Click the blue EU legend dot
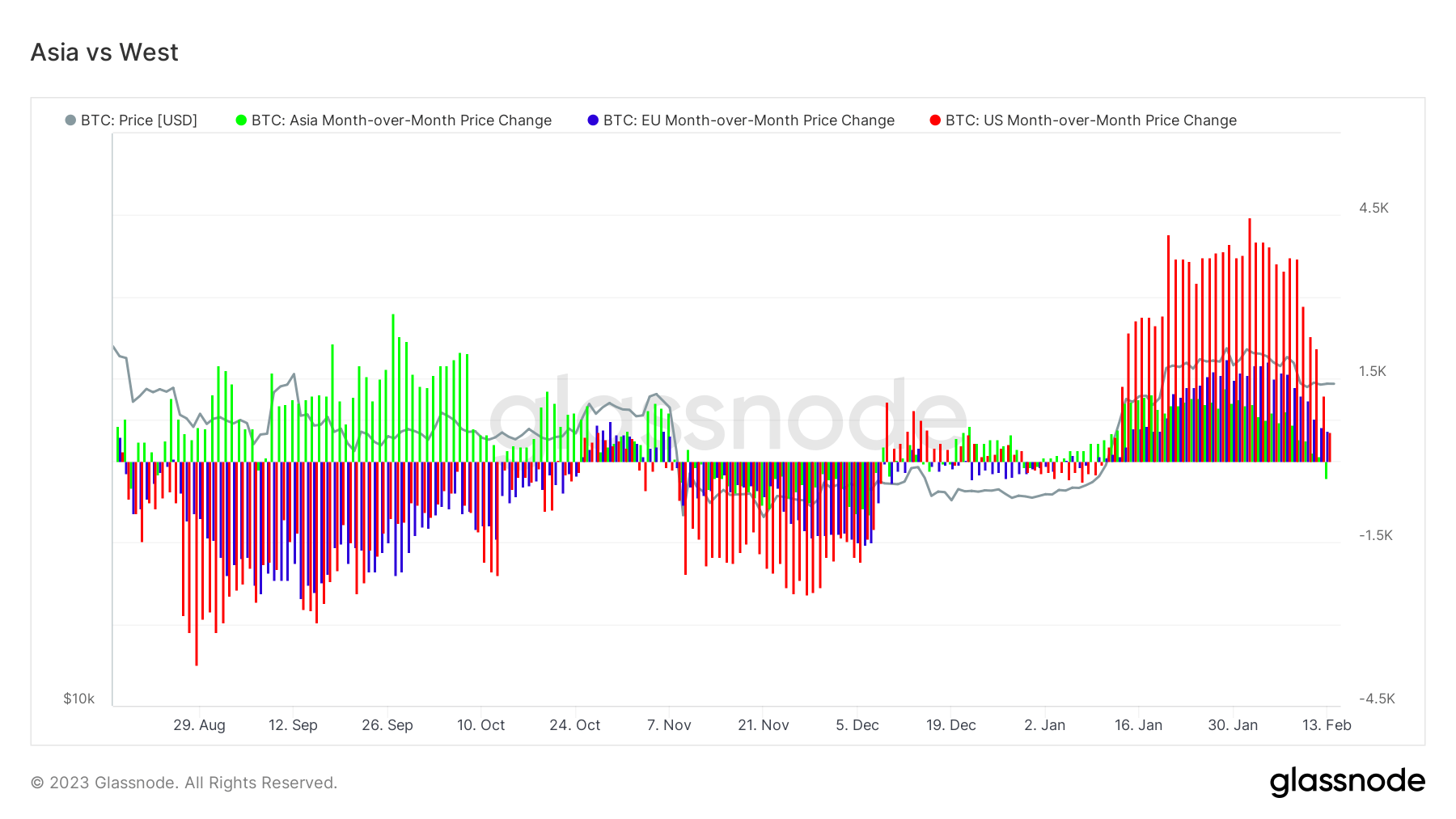1456x819 pixels. tap(594, 120)
